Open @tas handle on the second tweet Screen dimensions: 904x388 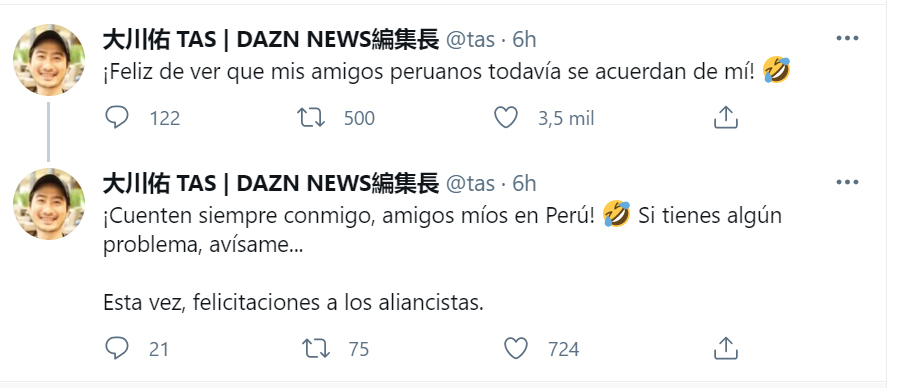pos(470,183)
